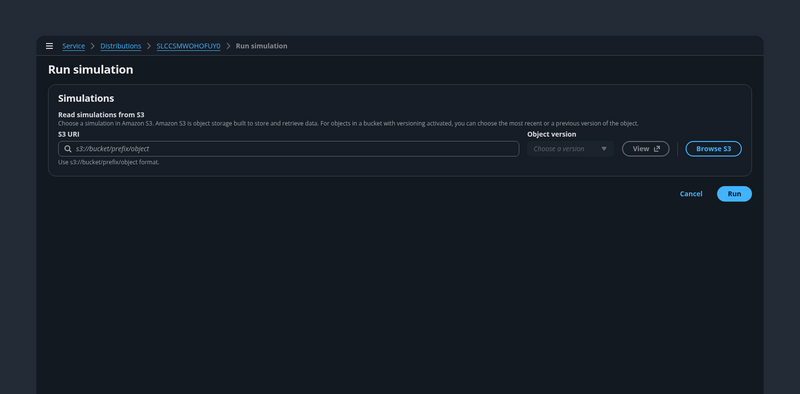The image size is (800, 394).
Task: Open Distributions breadcrumb link
Action: pos(121,46)
